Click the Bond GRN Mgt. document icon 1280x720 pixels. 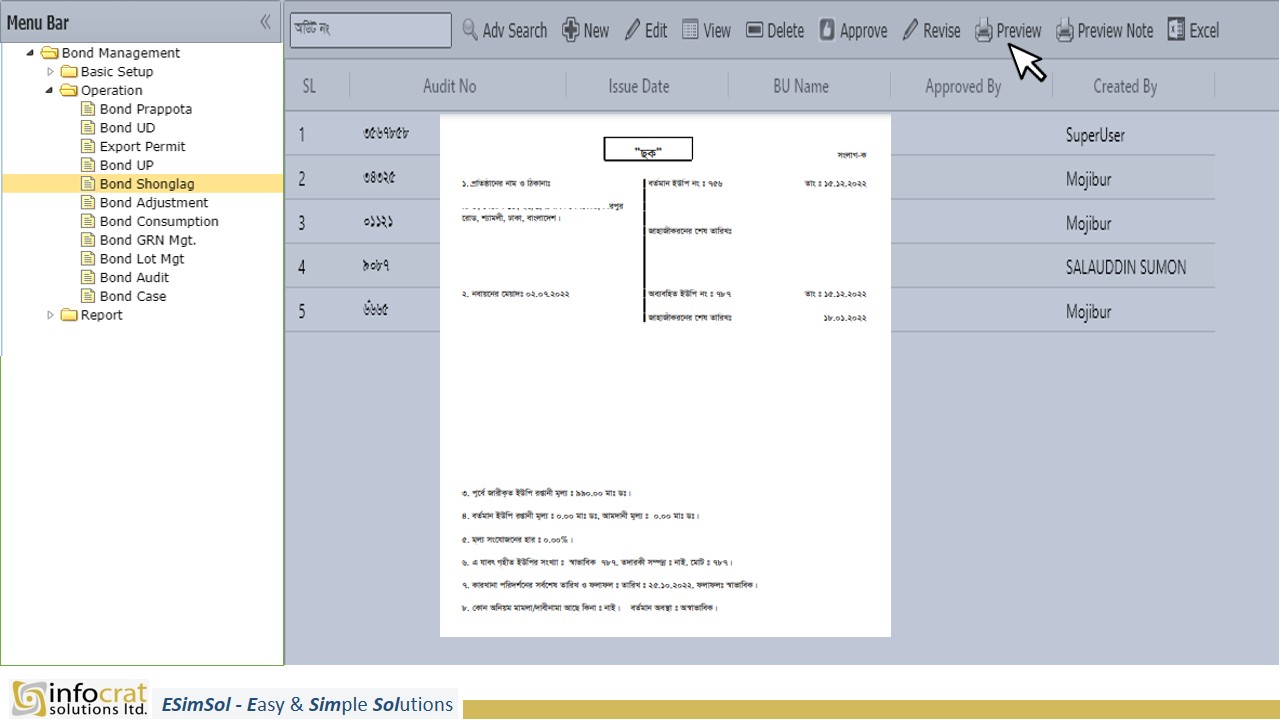pos(88,240)
